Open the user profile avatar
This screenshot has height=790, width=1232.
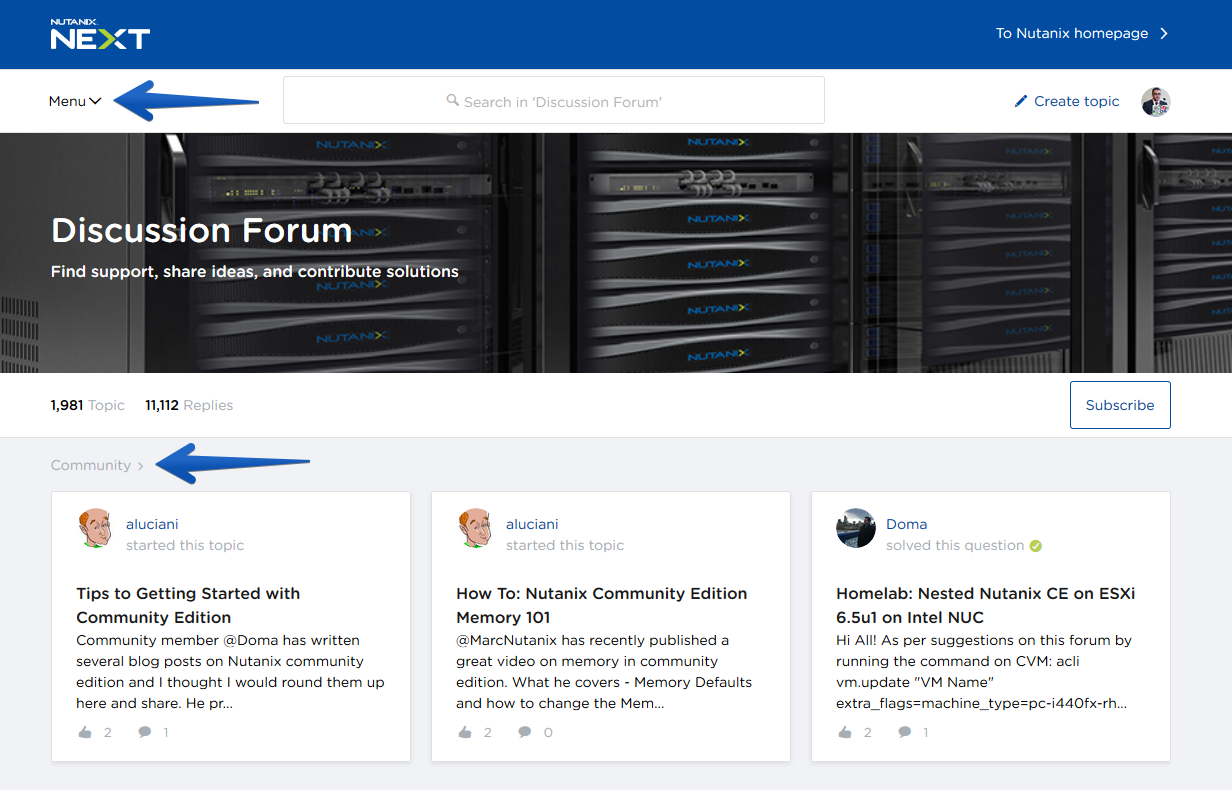coord(1156,101)
